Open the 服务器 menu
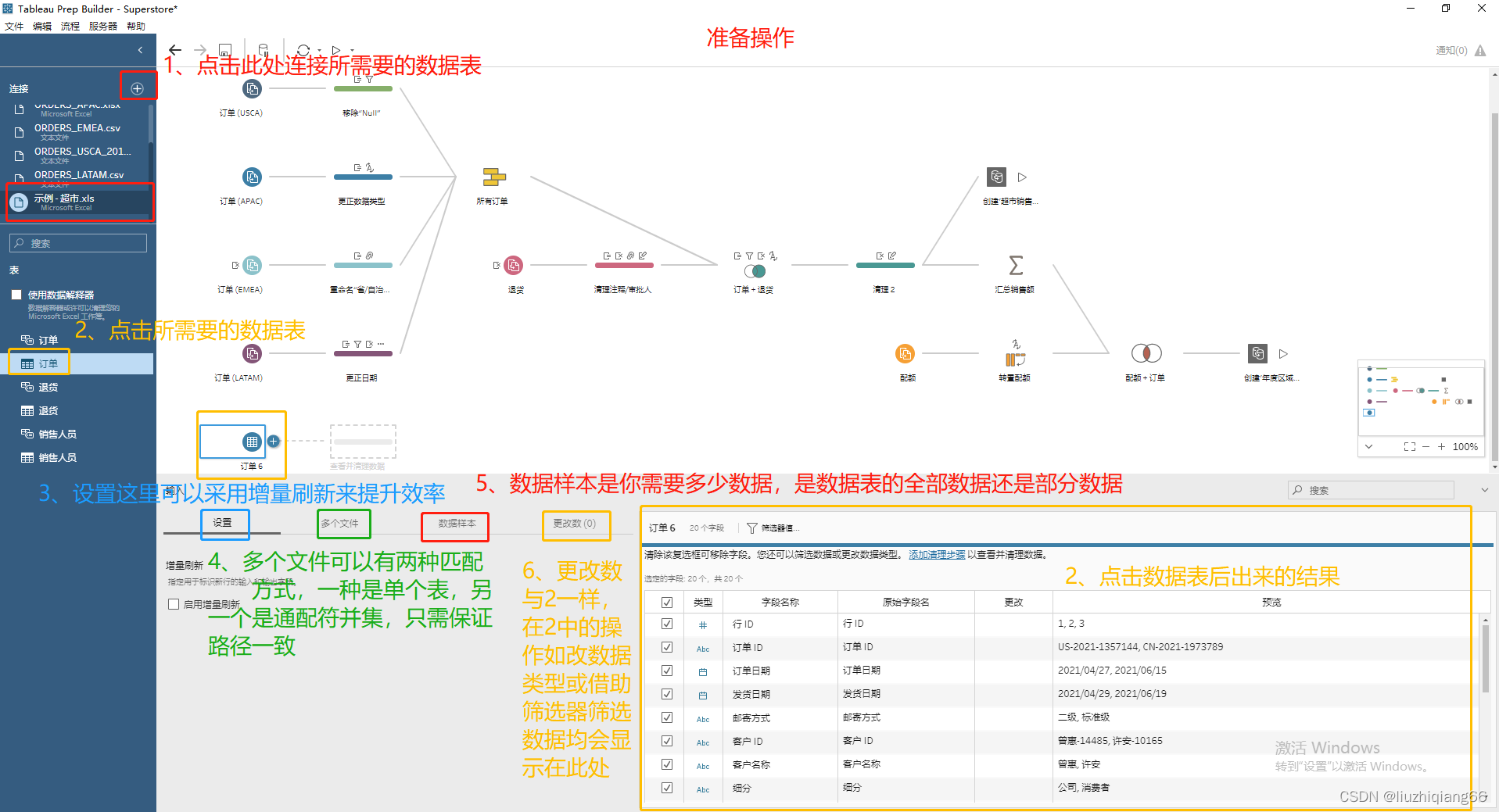Viewport: 1499px width, 812px height. click(103, 27)
